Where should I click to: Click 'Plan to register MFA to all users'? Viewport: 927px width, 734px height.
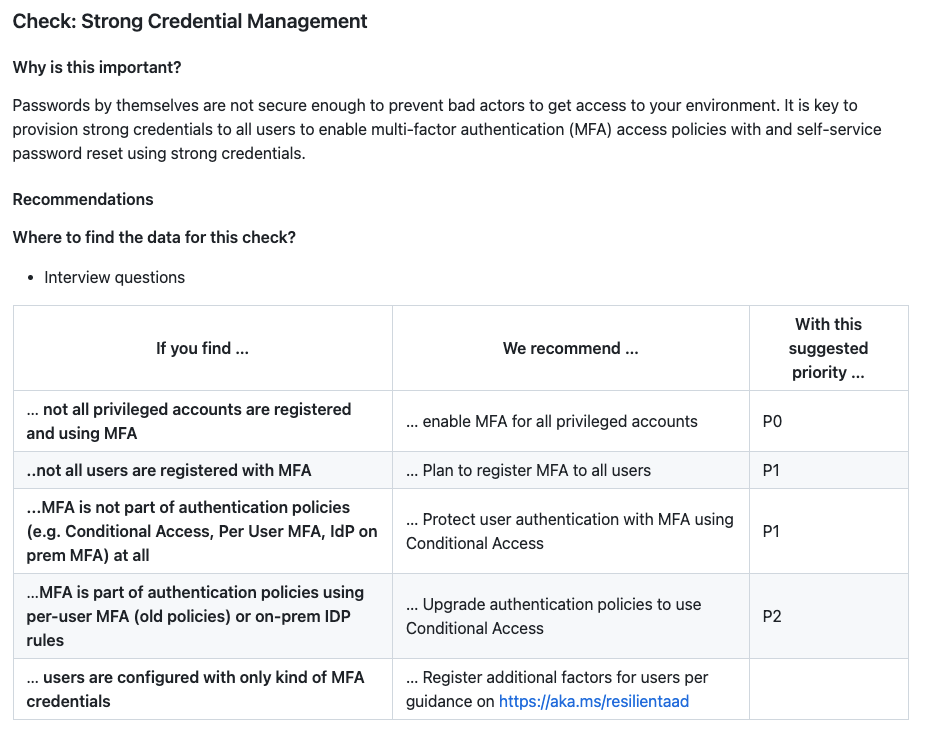[x=528, y=470]
